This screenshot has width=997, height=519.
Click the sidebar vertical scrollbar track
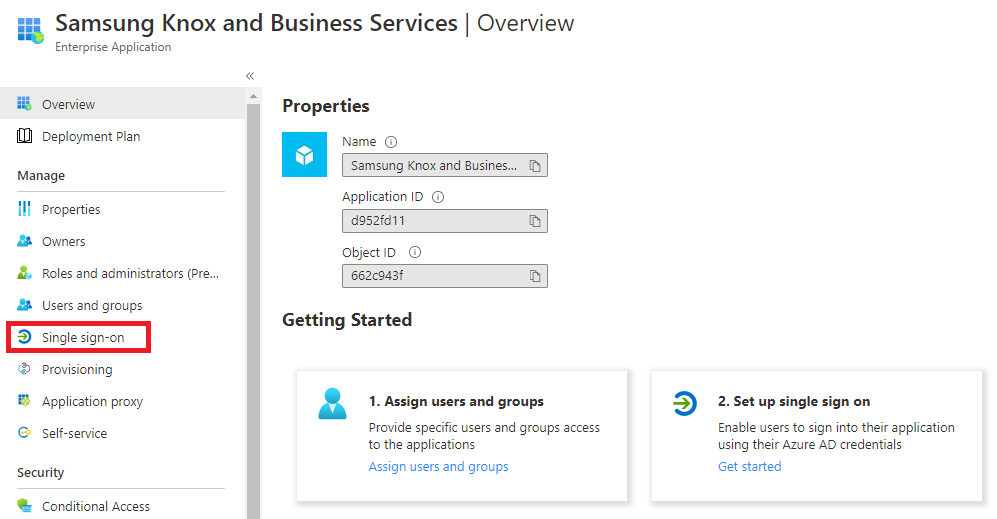(x=253, y=312)
